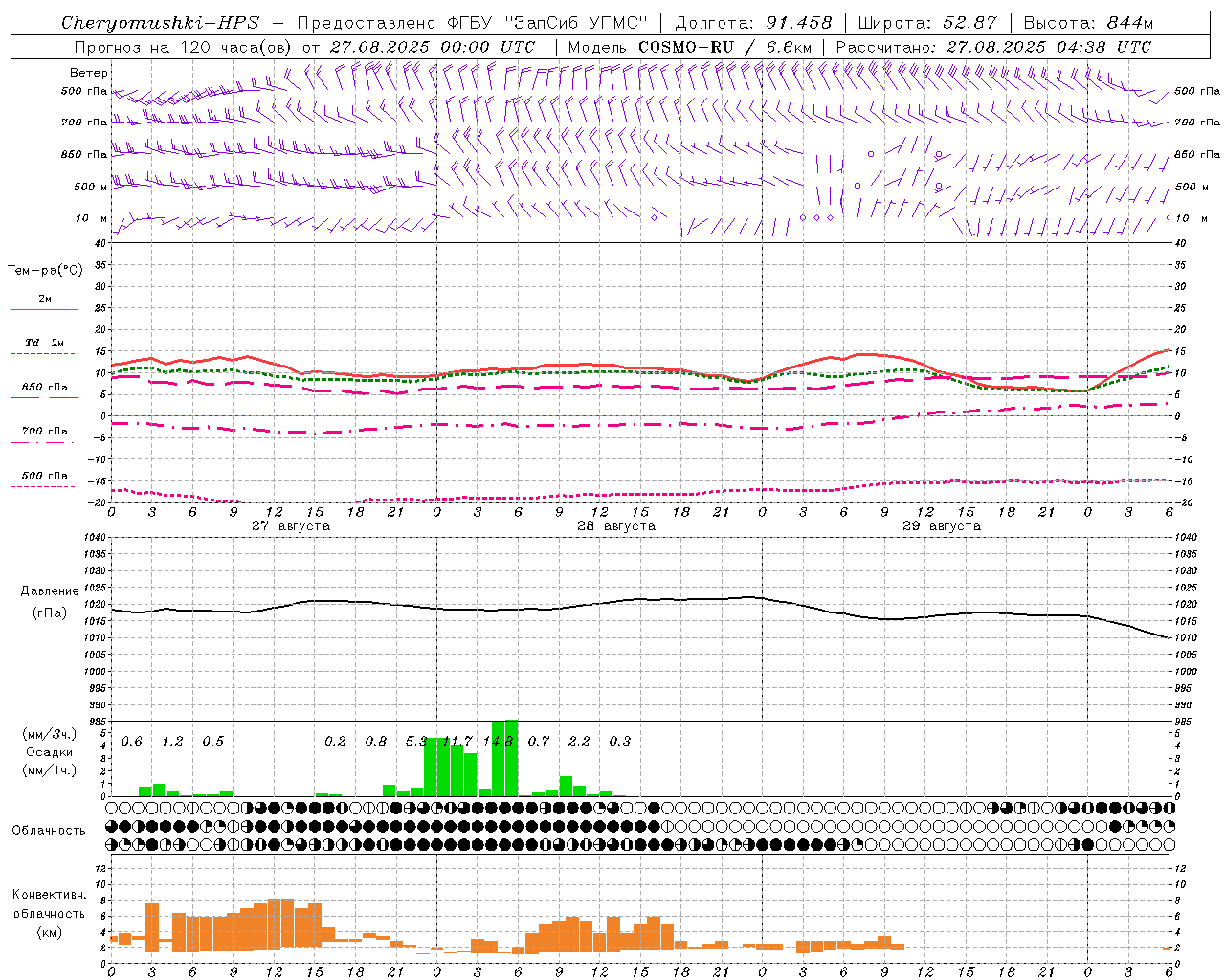Click the Td 2м dew point legend label
1225x980 pixels.
pos(45,343)
